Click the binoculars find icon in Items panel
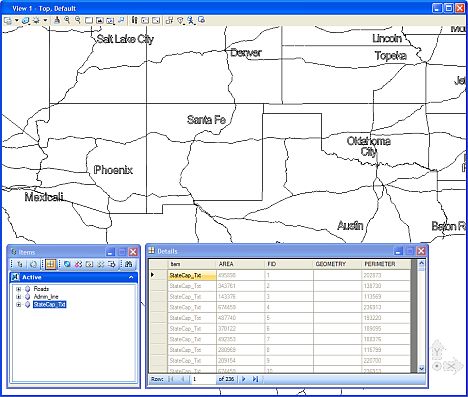 (x=129, y=264)
